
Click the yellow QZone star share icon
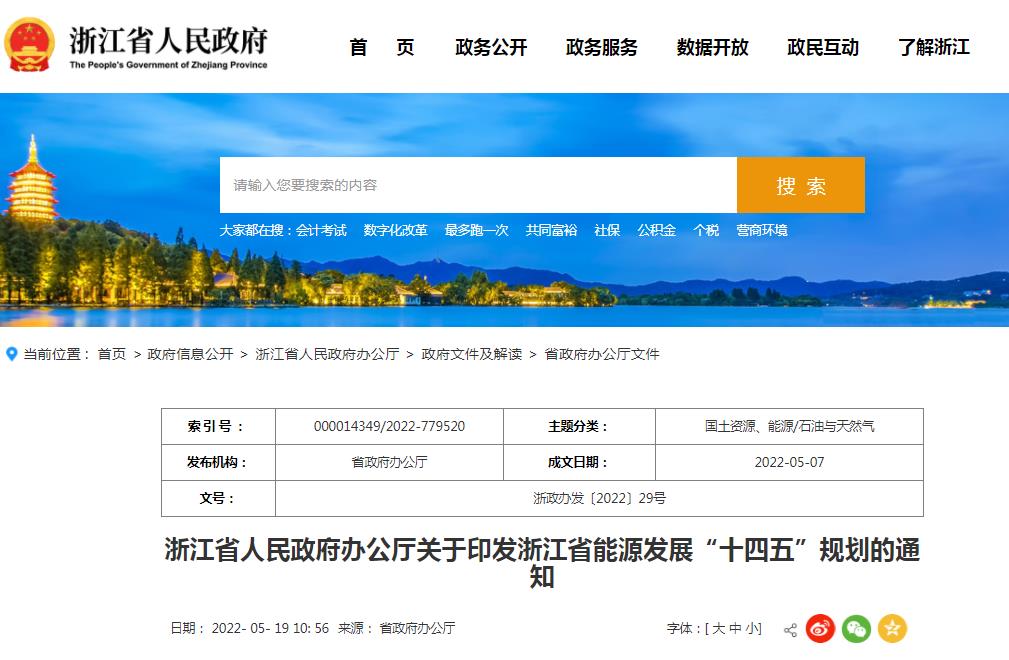coord(892,629)
